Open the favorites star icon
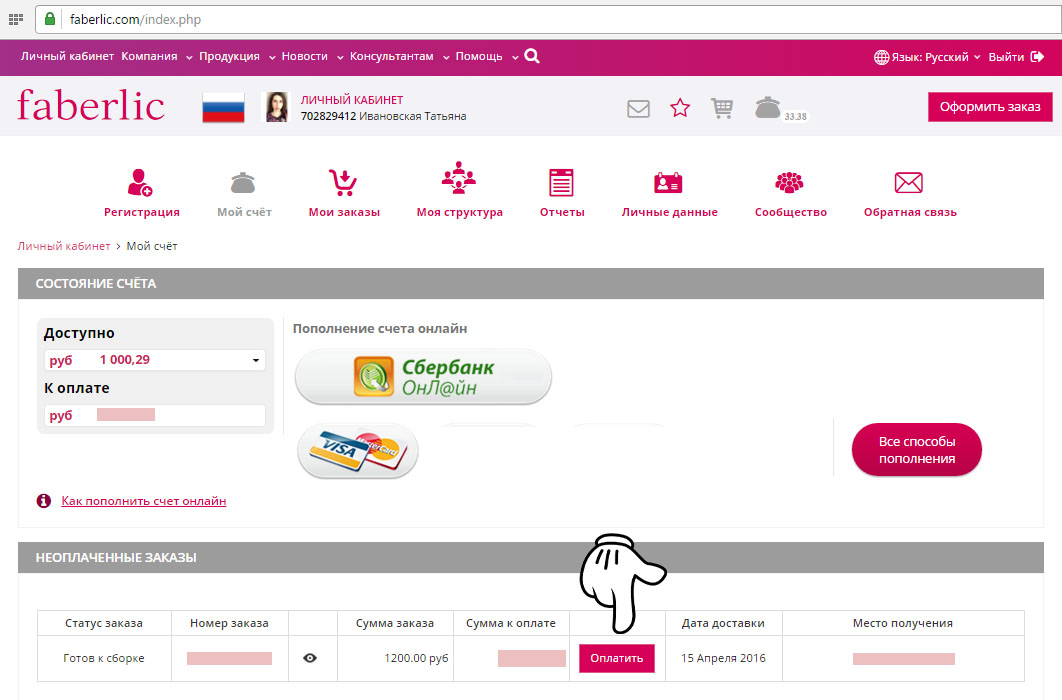Viewport: 1062px width, 700px height. tap(680, 108)
